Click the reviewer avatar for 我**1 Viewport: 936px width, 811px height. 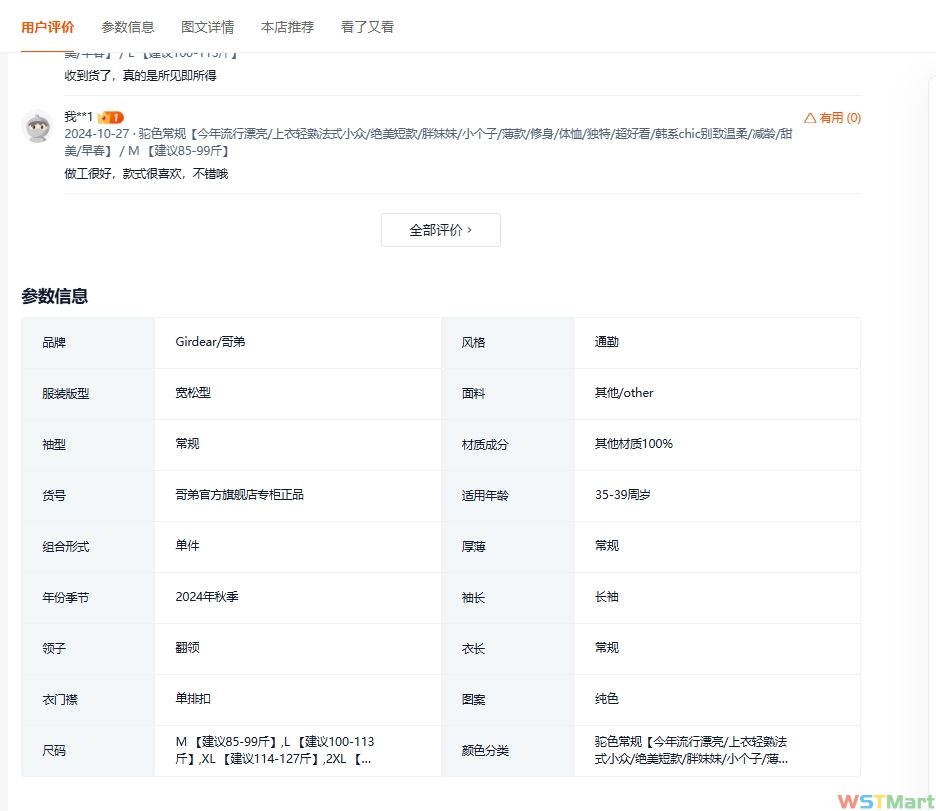pyautogui.click(x=38, y=126)
